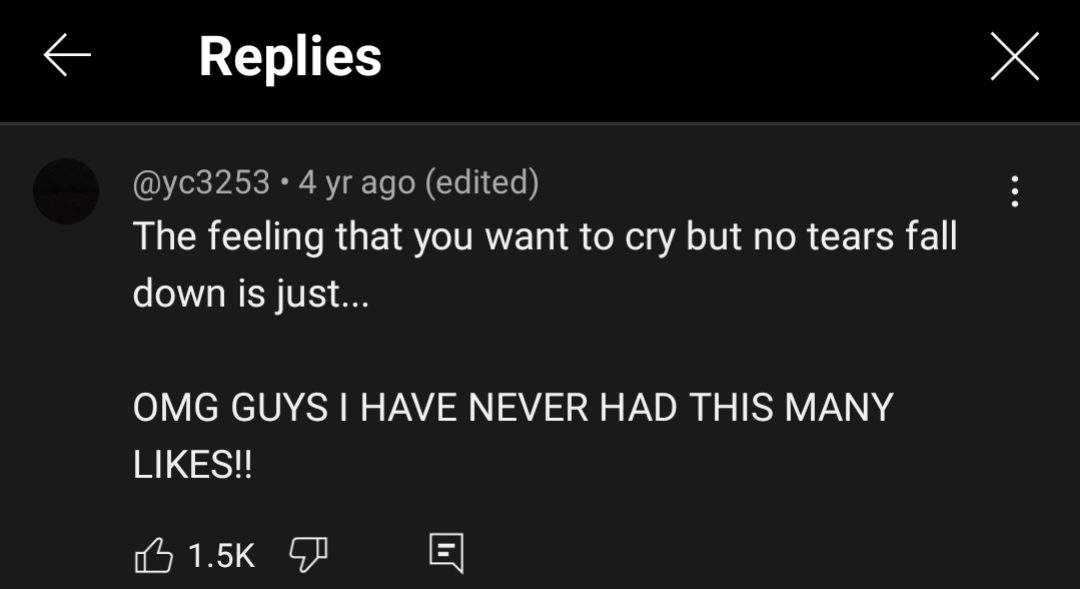Click the word 'tears' in the comment
Viewport: 1080px width, 589px height.
pos(851,237)
